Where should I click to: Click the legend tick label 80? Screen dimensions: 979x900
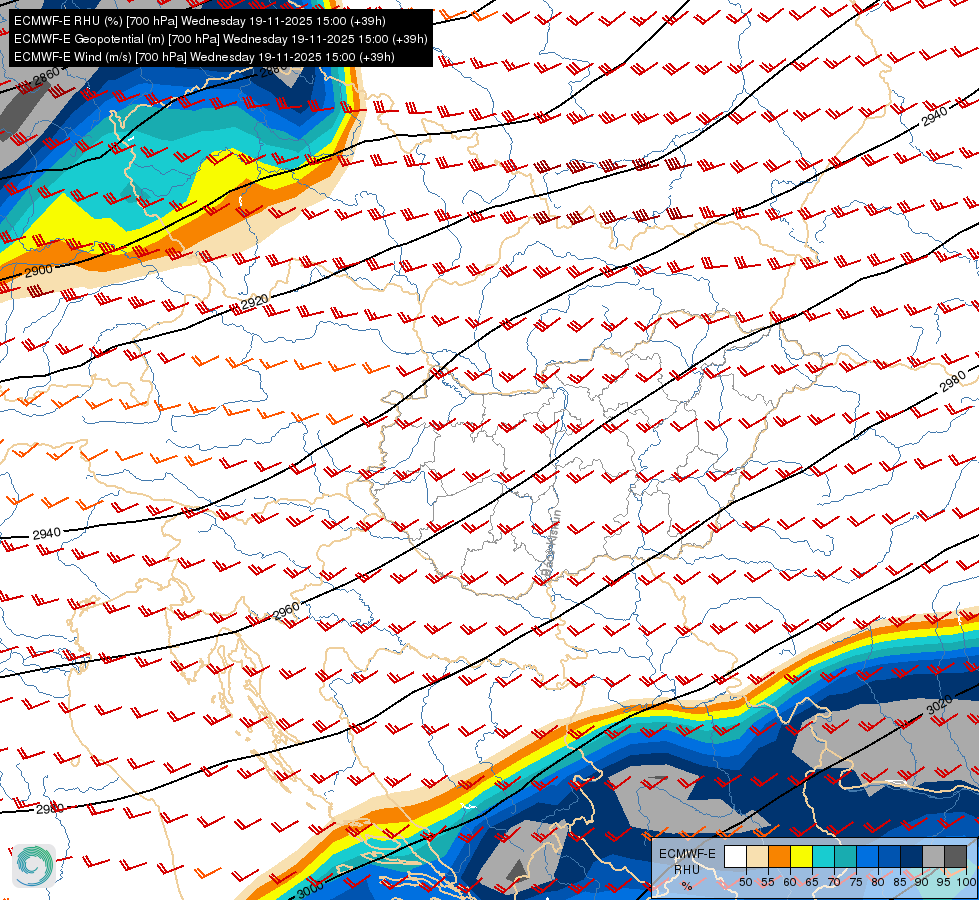click(878, 882)
